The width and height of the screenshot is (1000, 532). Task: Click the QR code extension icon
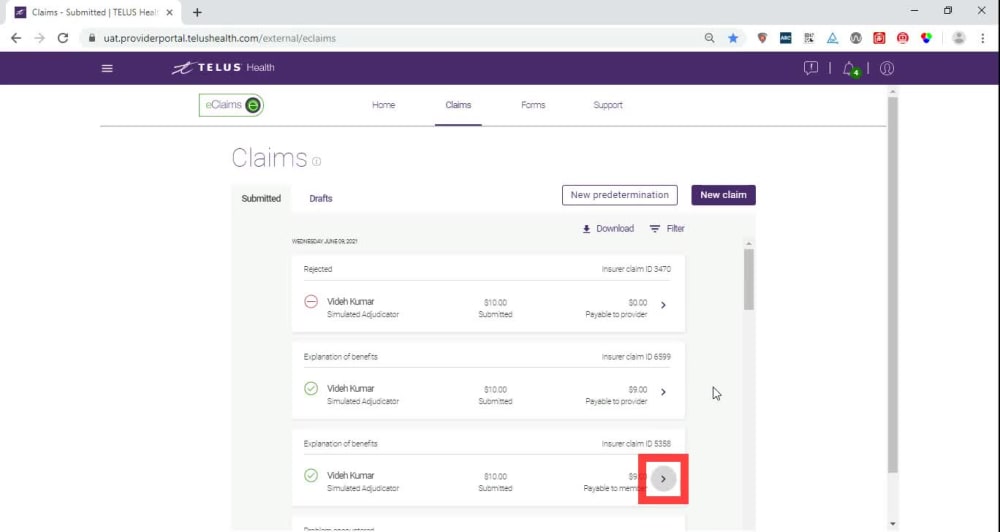(x=809, y=38)
